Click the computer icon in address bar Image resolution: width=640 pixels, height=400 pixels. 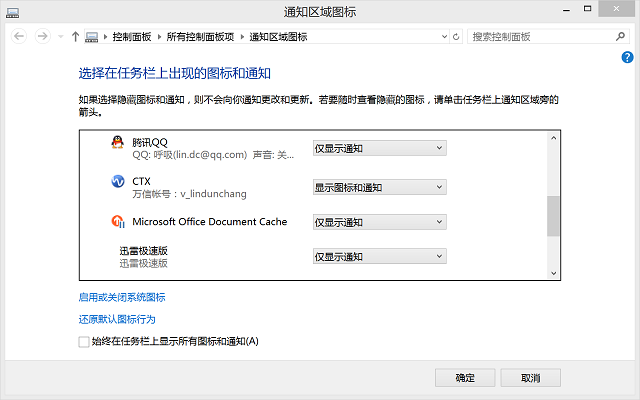pyautogui.click(x=91, y=37)
